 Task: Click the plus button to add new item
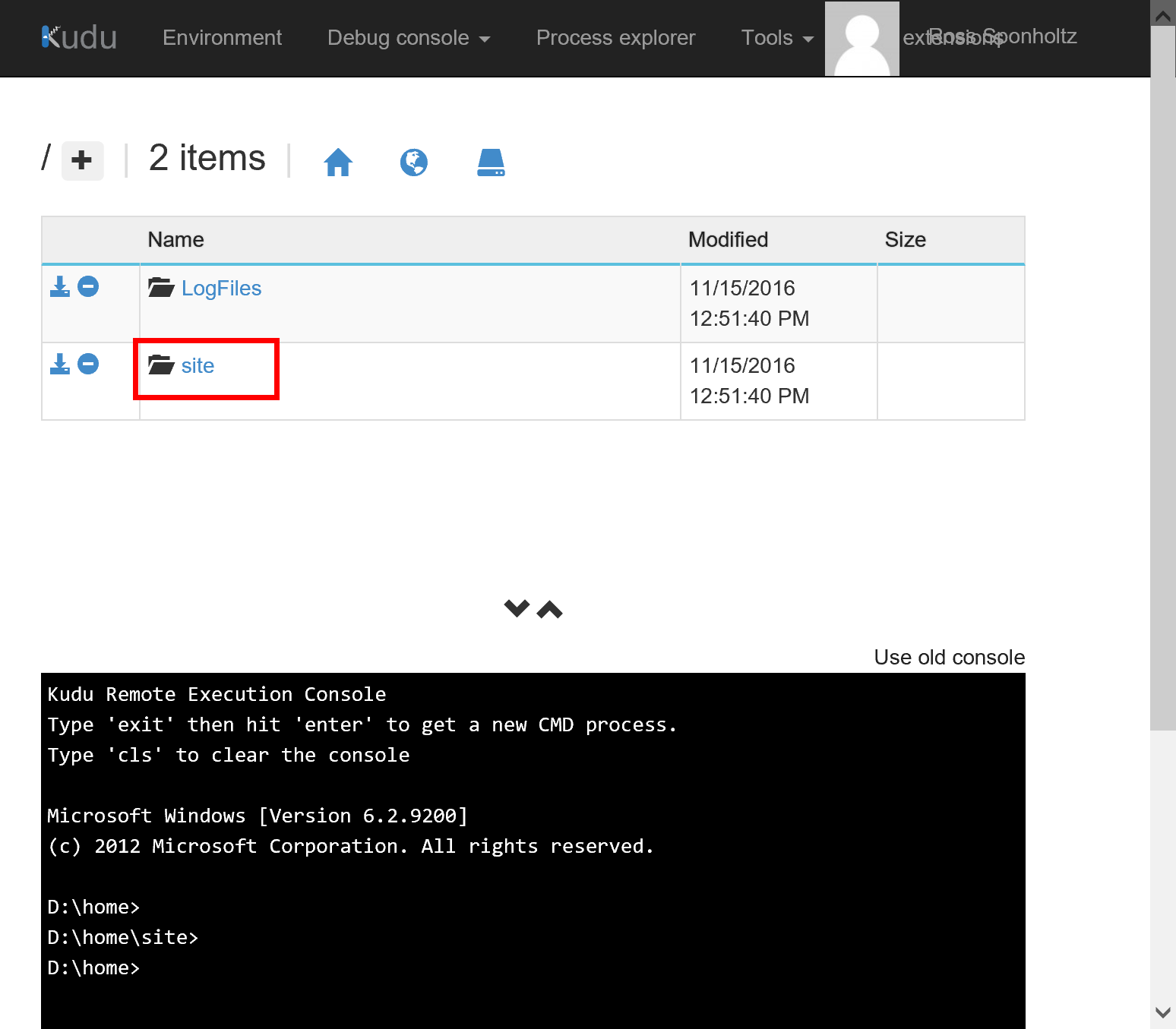[x=82, y=160]
